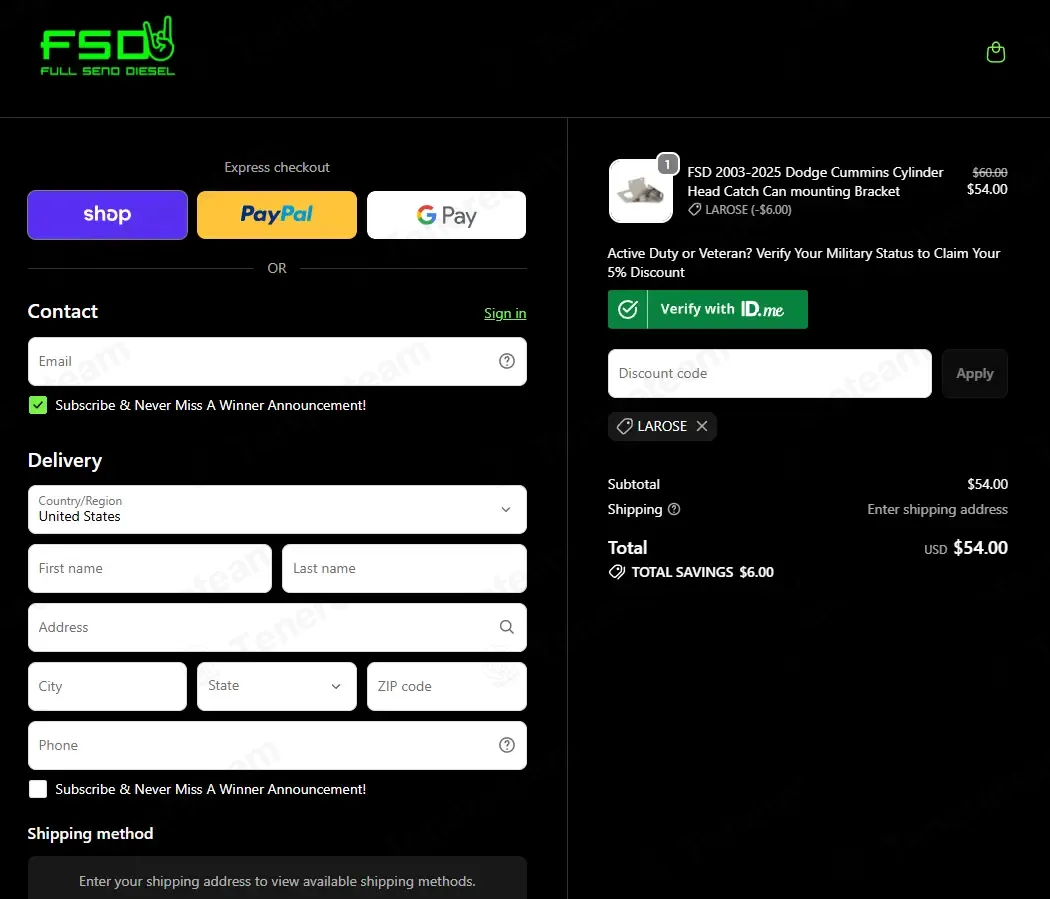This screenshot has height=899, width=1050.
Task: Click the Address search magnifier icon
Action: click(x=507, y=627)
